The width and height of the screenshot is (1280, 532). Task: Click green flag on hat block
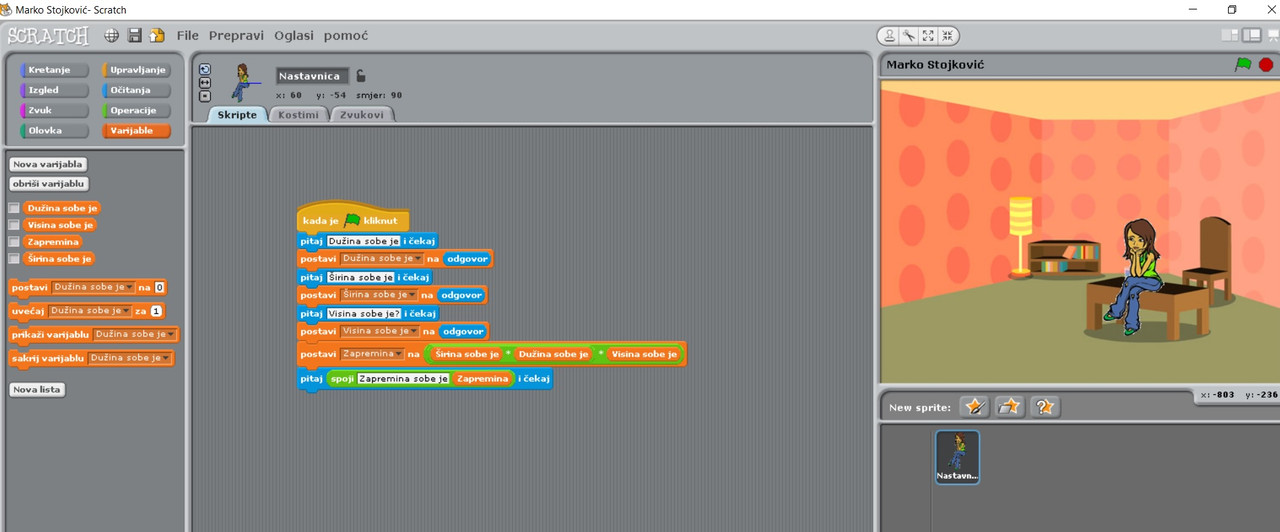click(x=352, y=220)
